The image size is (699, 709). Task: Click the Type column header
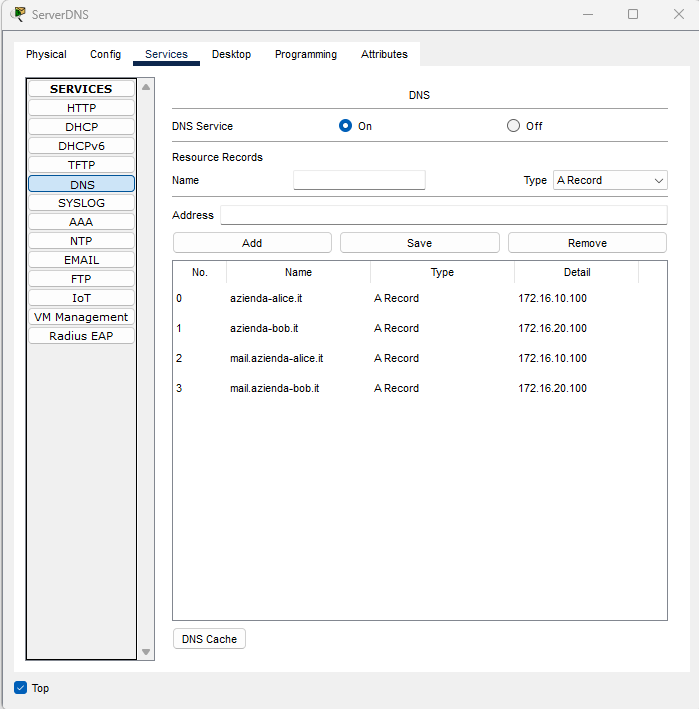click(x=442, y=272)
